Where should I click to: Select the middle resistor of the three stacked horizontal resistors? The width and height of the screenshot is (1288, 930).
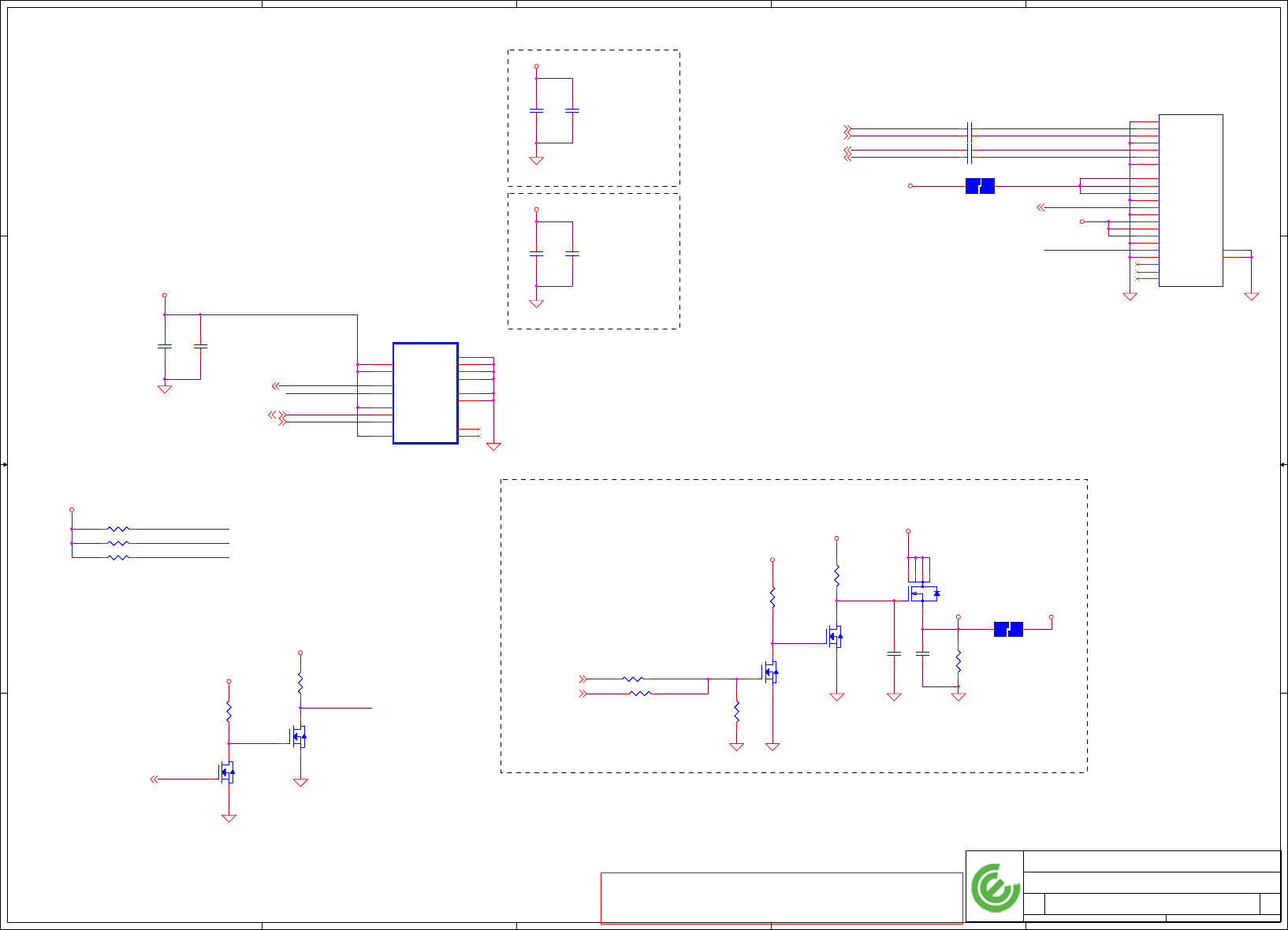pos(118,543)
